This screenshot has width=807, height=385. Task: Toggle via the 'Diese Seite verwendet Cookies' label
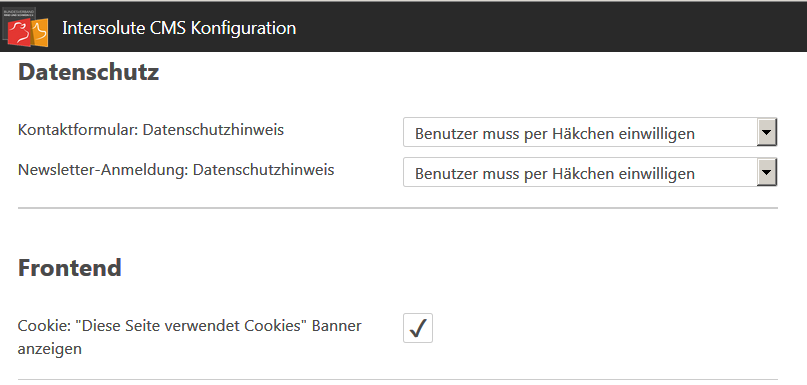(x=189, y=326)
